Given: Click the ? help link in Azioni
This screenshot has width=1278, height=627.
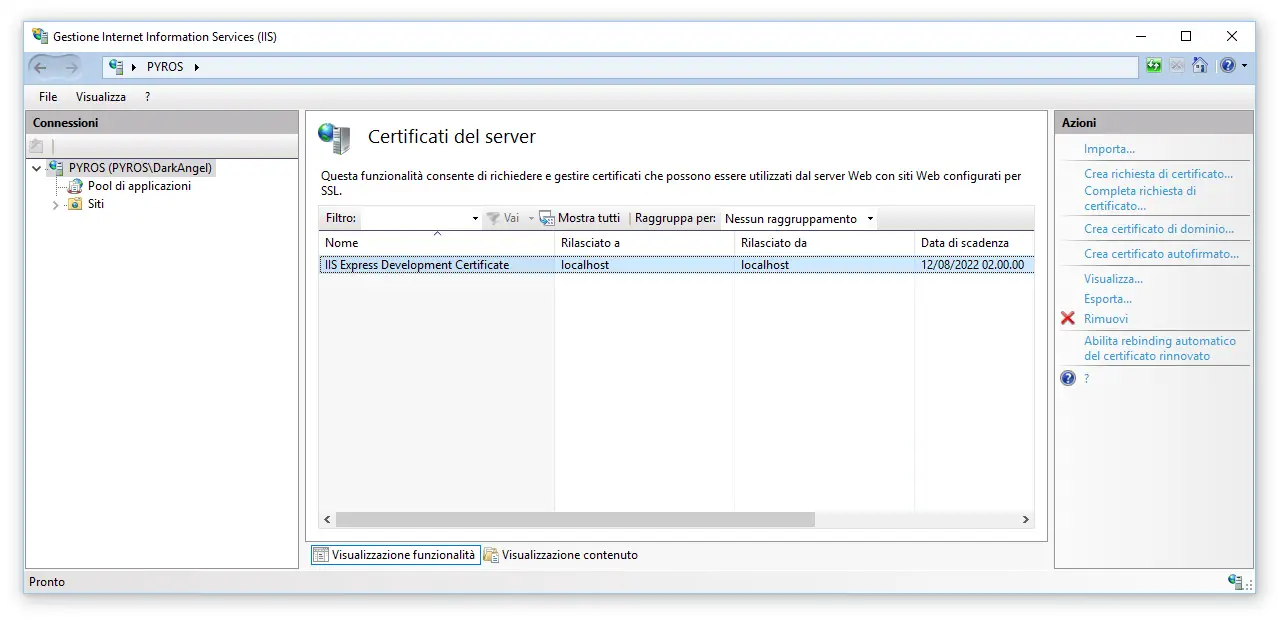Looking at the screenshot, I should tap(1087, 379).
